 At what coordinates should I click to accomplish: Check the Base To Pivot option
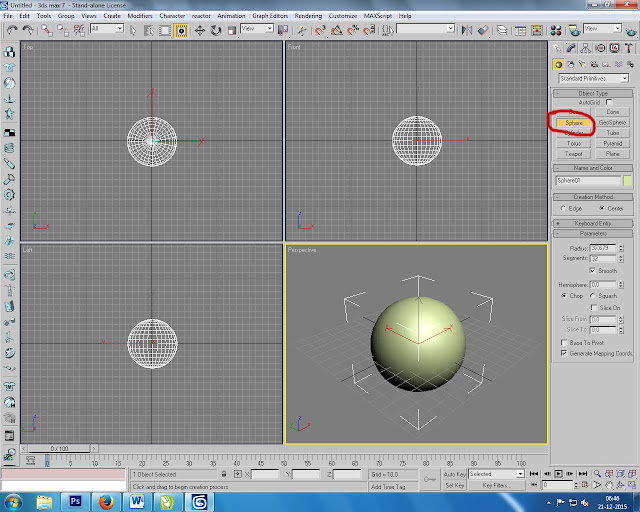564,342
